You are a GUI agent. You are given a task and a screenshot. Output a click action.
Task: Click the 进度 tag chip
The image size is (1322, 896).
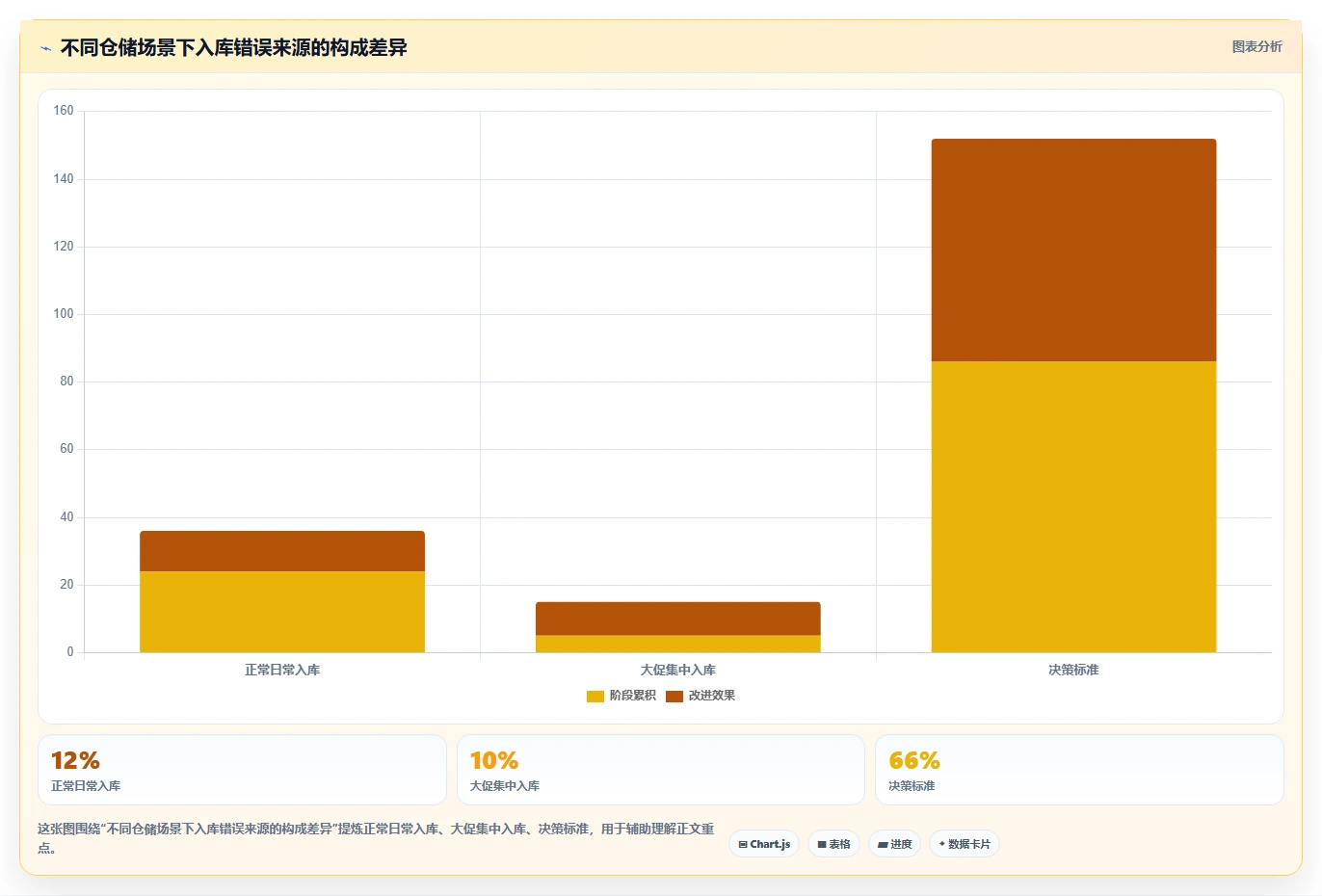point(894,844)
